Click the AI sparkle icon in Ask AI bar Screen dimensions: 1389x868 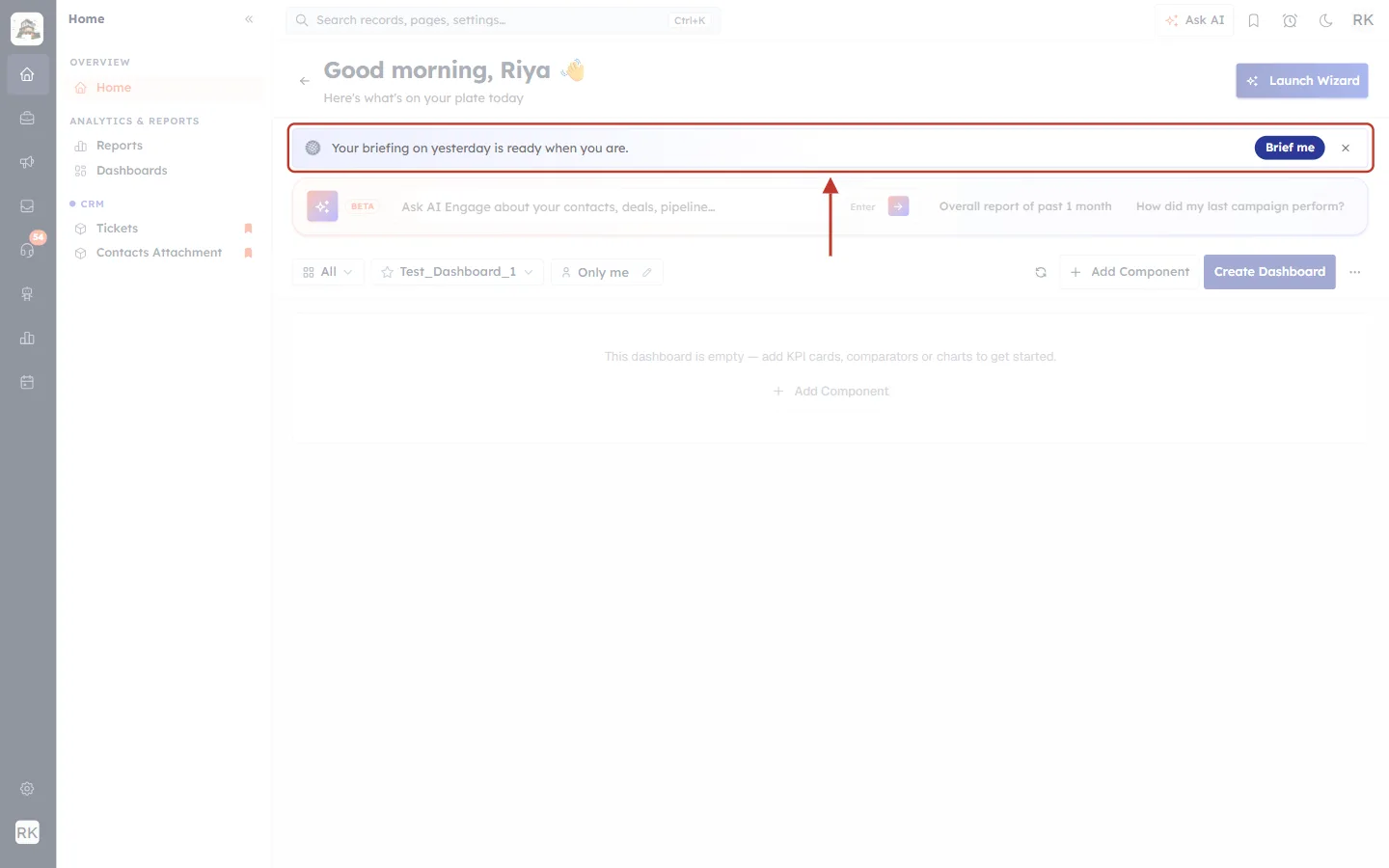[322, 206]
